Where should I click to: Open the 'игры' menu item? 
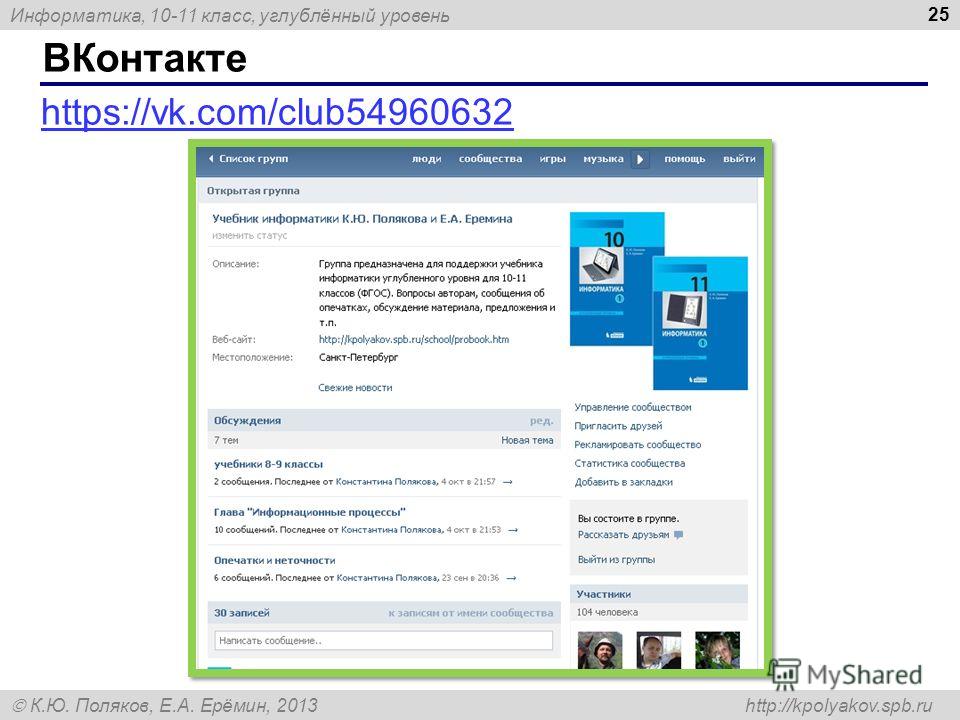click(x=553, y=159)
